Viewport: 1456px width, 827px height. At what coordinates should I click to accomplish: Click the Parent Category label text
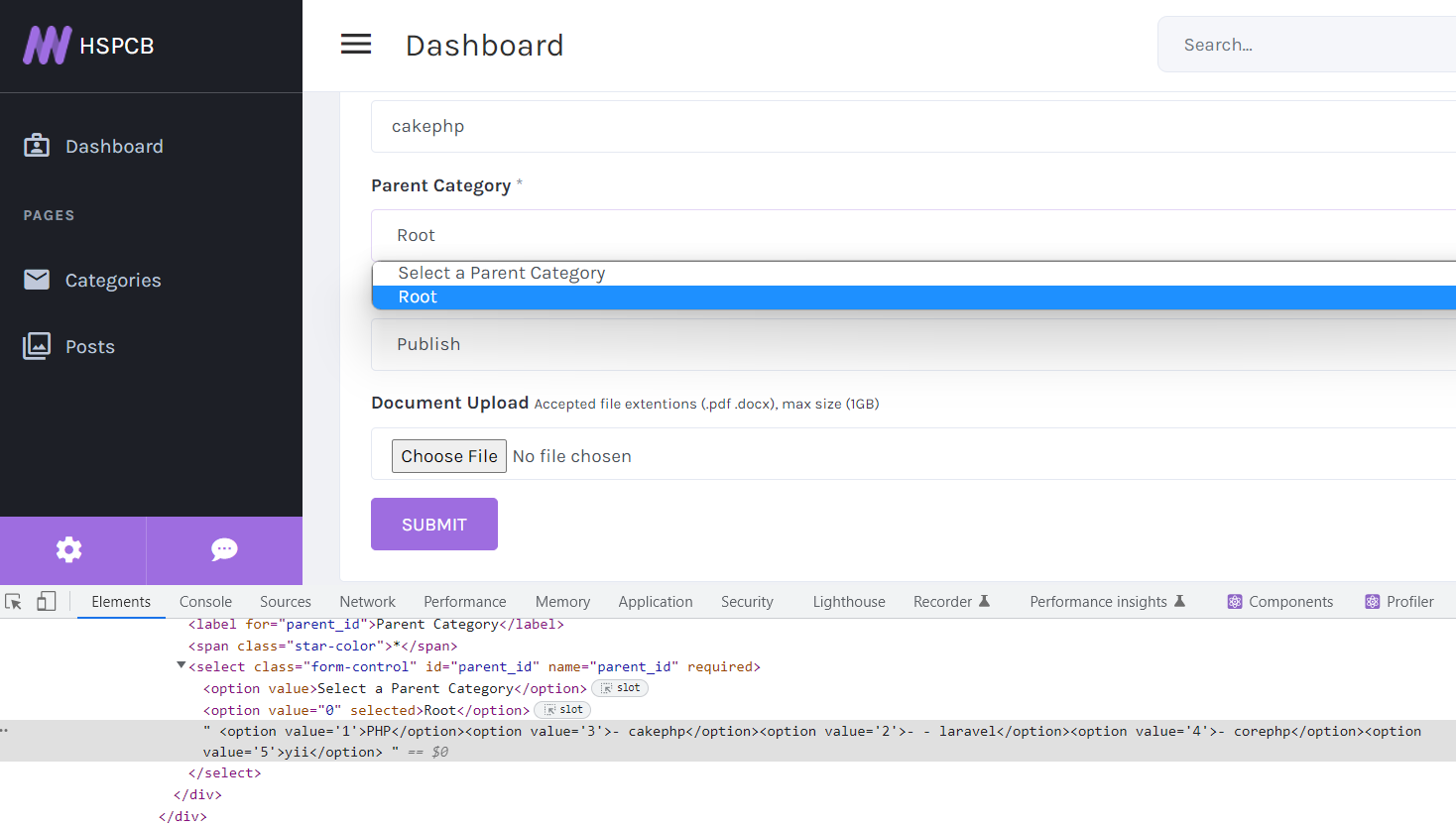441,186
